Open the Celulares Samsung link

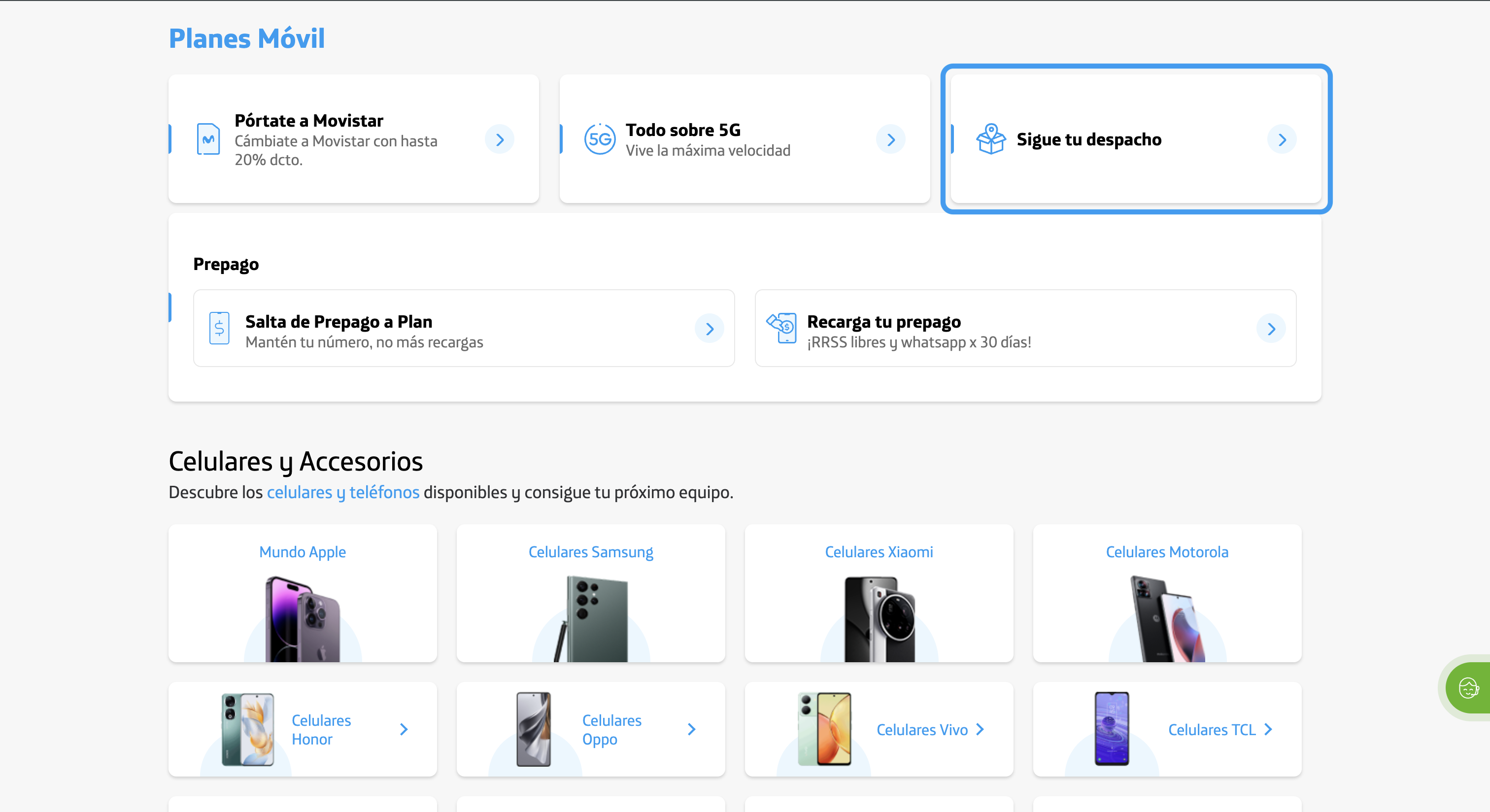pyautogui.click(x=591, y=552)
